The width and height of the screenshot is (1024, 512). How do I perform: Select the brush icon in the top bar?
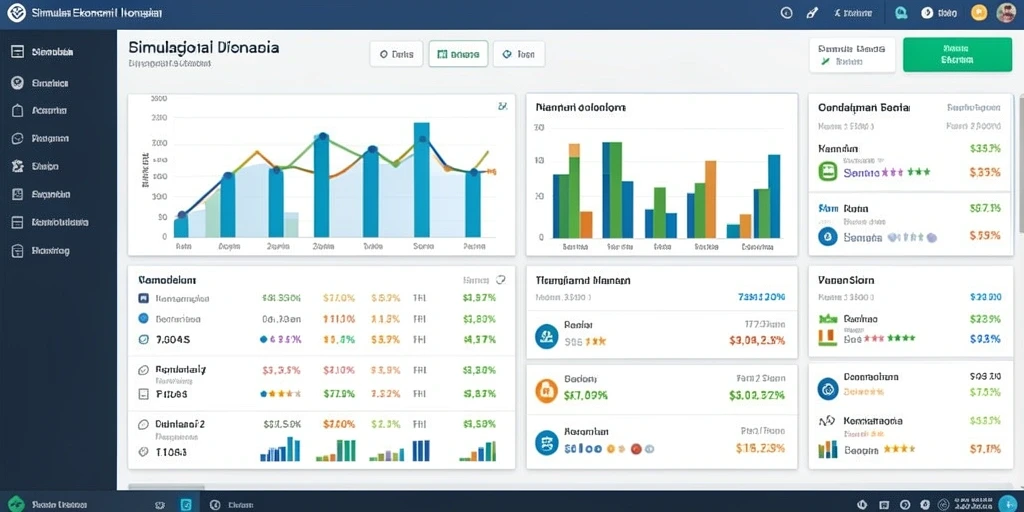coord(812,12)
